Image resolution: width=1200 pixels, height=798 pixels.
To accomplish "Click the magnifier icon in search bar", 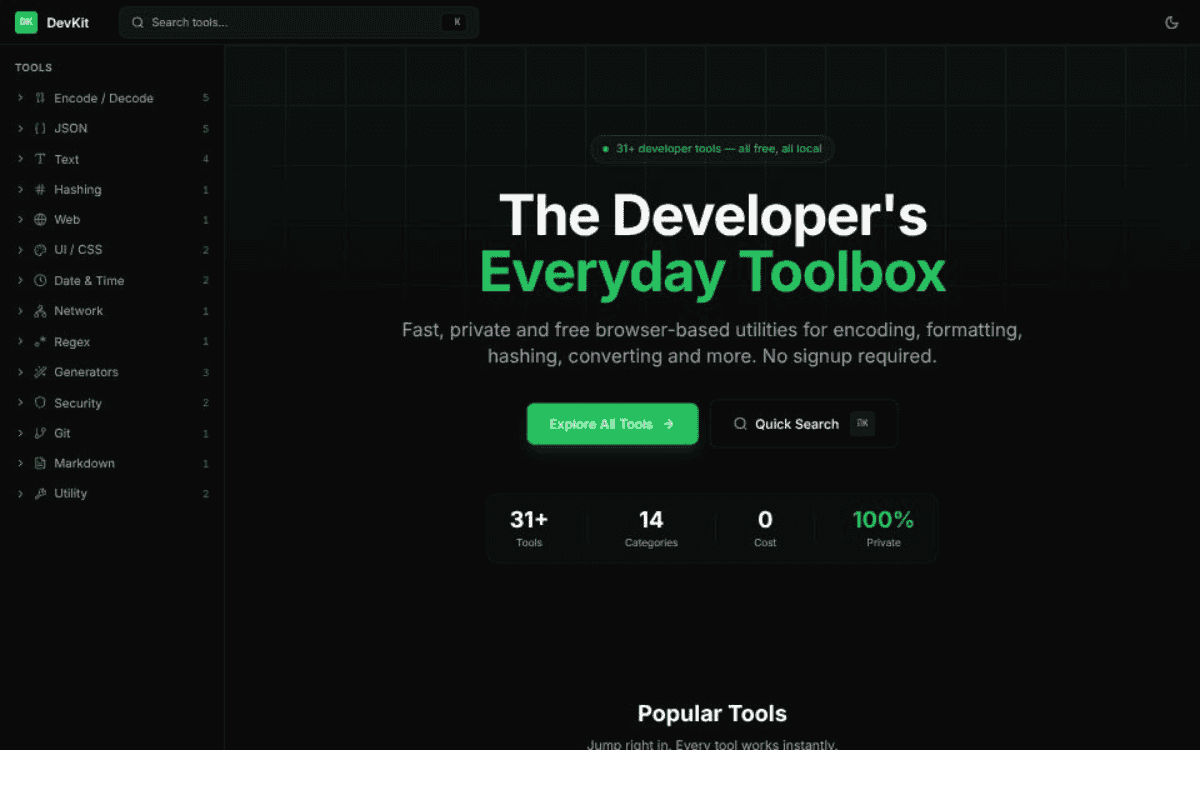I will click(138, 22).
